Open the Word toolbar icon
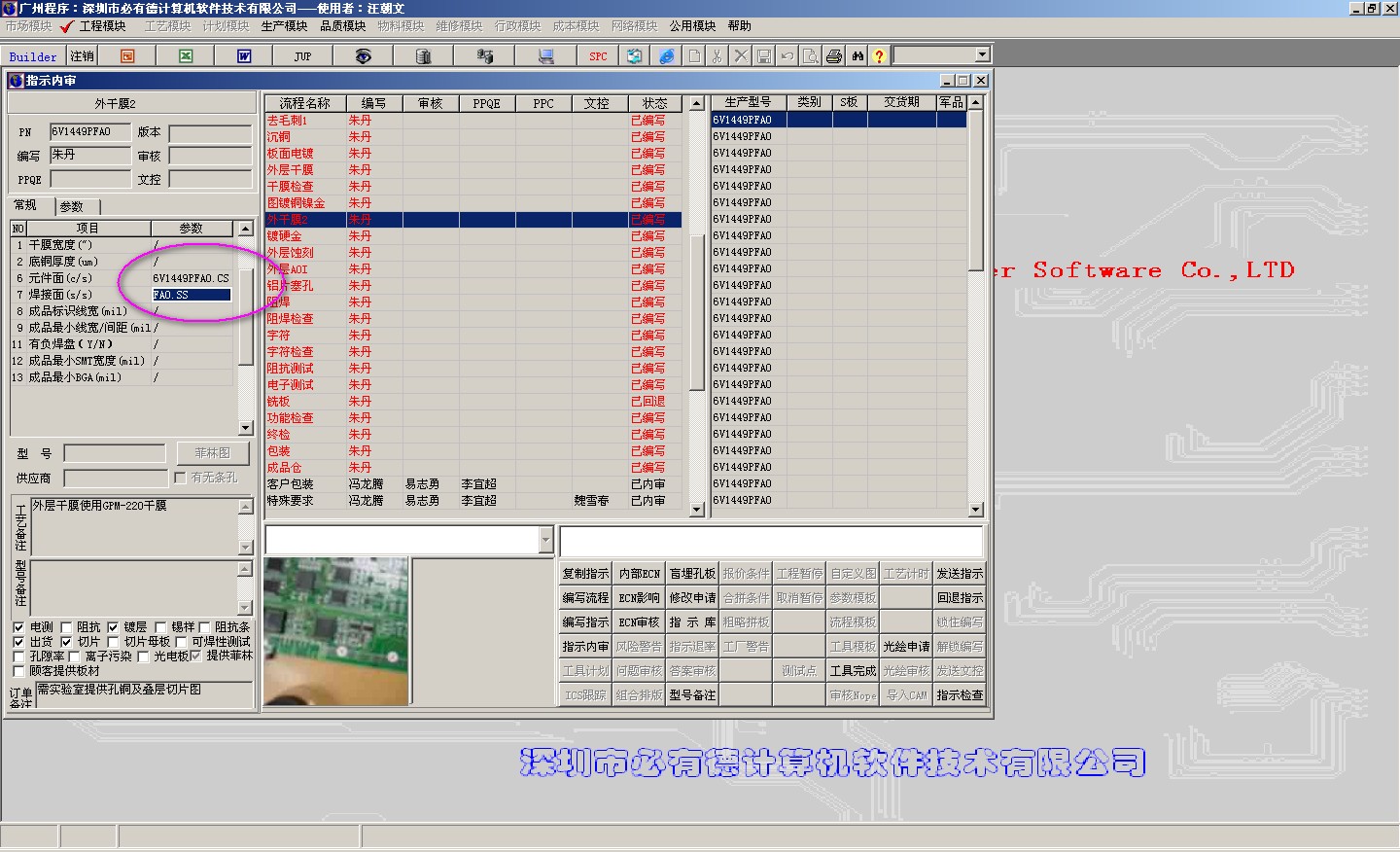The height and width of the screenshot is (852, 1400). 244,56
